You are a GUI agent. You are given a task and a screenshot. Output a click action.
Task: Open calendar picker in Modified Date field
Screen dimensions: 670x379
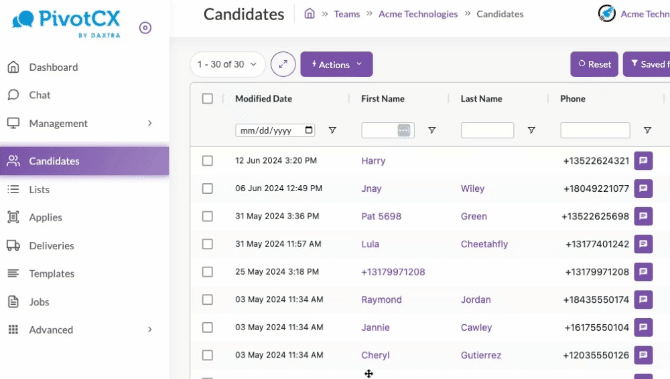click(x=309, y=130)
